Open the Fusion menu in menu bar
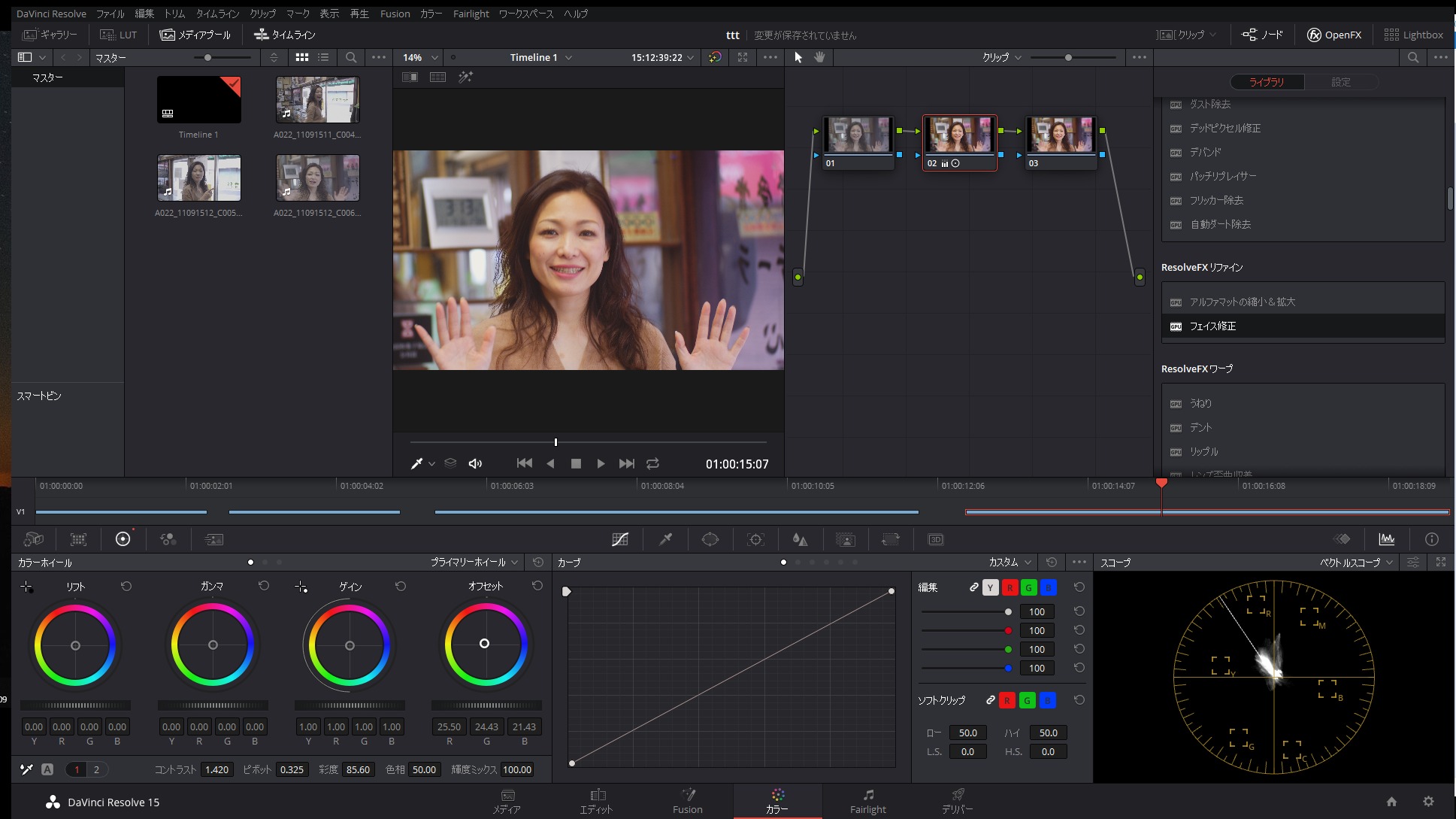The height and width of the screenshot is (819, 1456). 395,14
